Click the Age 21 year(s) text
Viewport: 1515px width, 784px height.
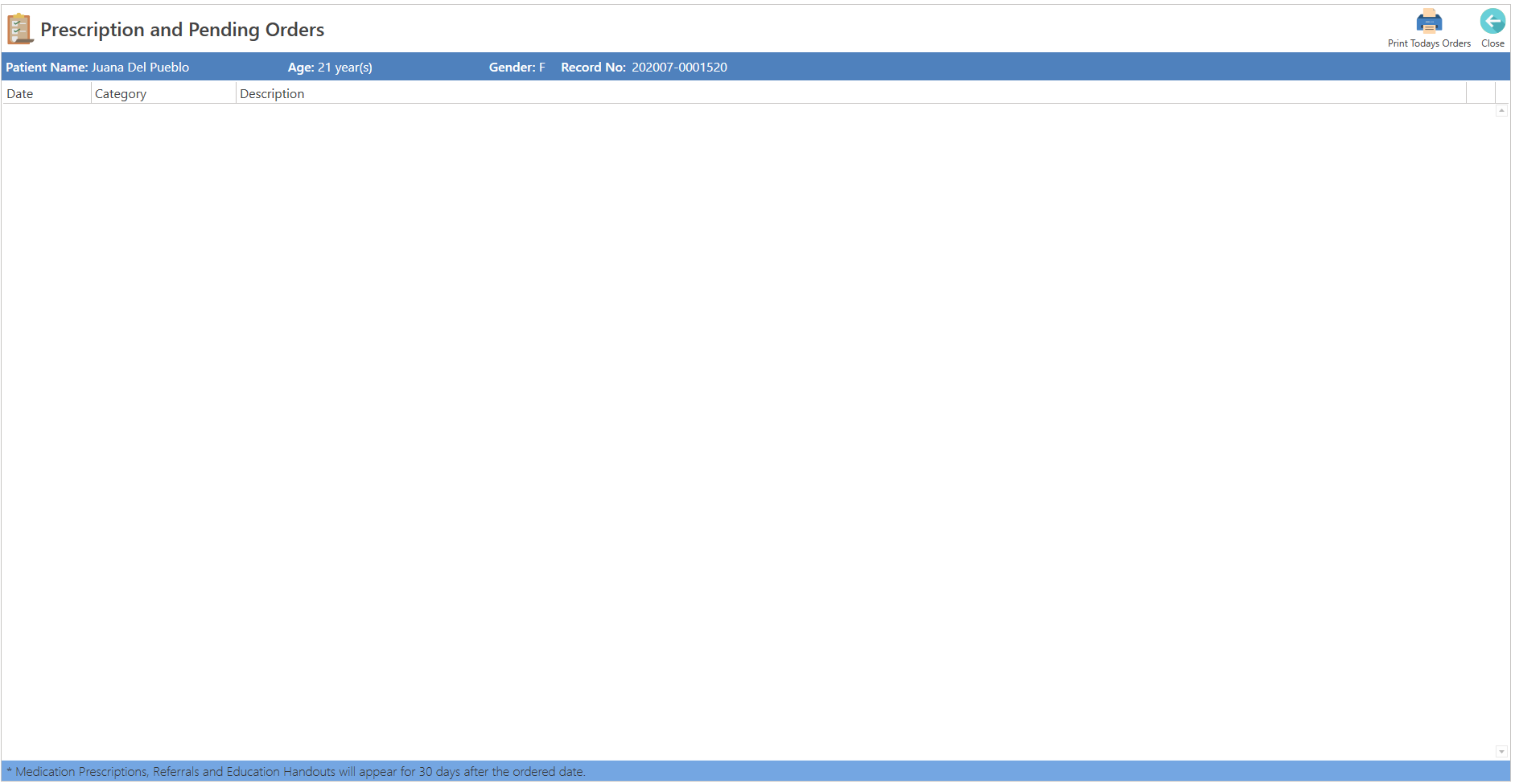pyautogui.click(x=330, y=68)
